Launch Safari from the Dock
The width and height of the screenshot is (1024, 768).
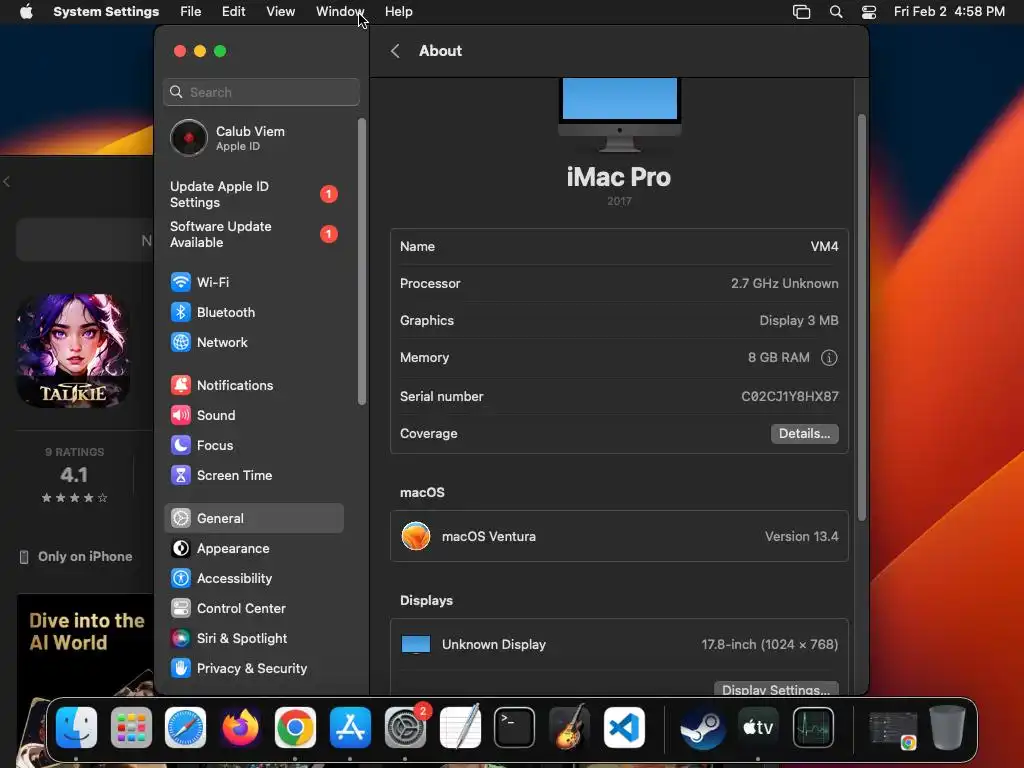pyautogui.click(x=185, y=728)
